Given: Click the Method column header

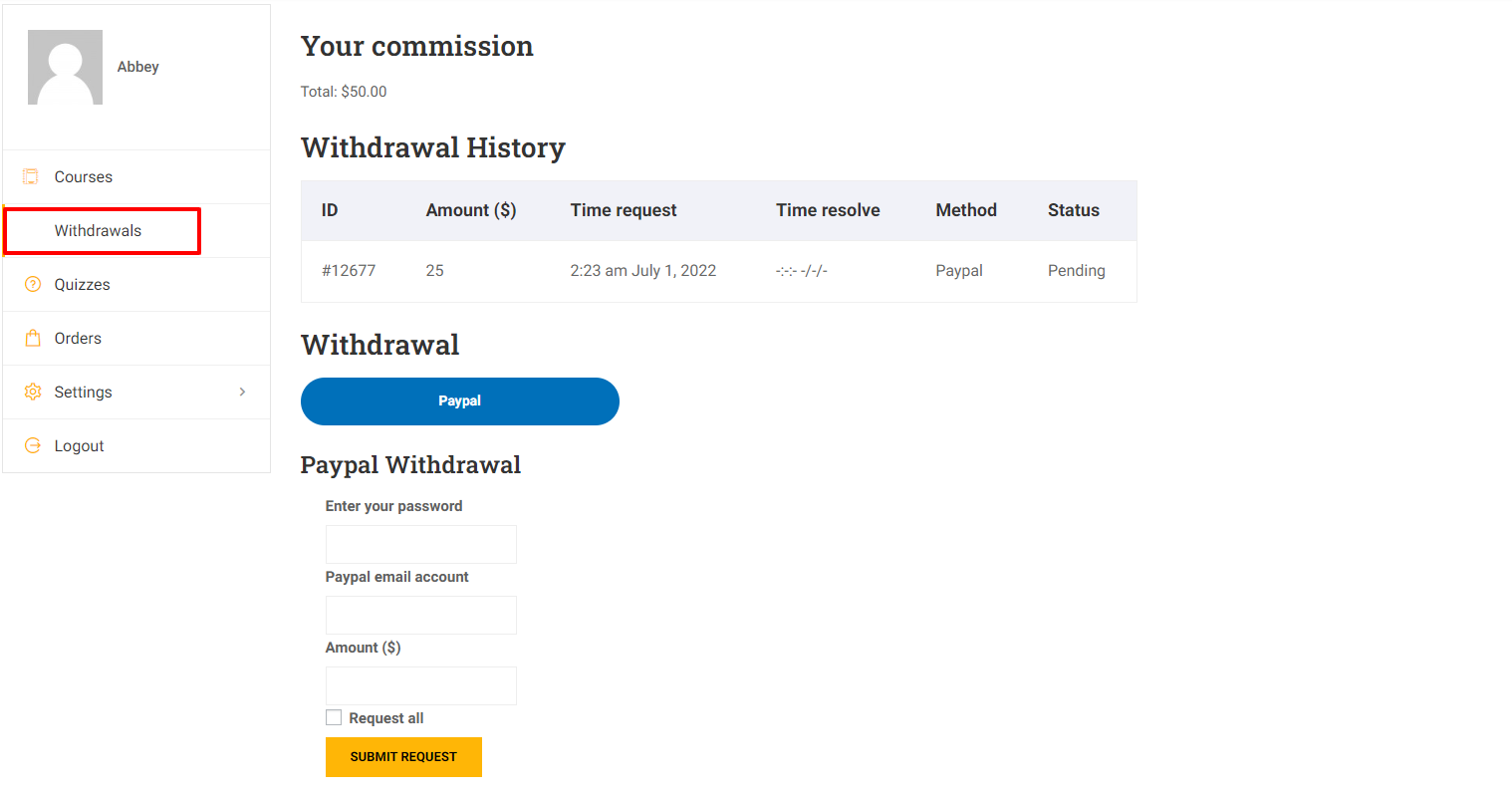Looking at the screenshot, I should click(x=966, y=210).
